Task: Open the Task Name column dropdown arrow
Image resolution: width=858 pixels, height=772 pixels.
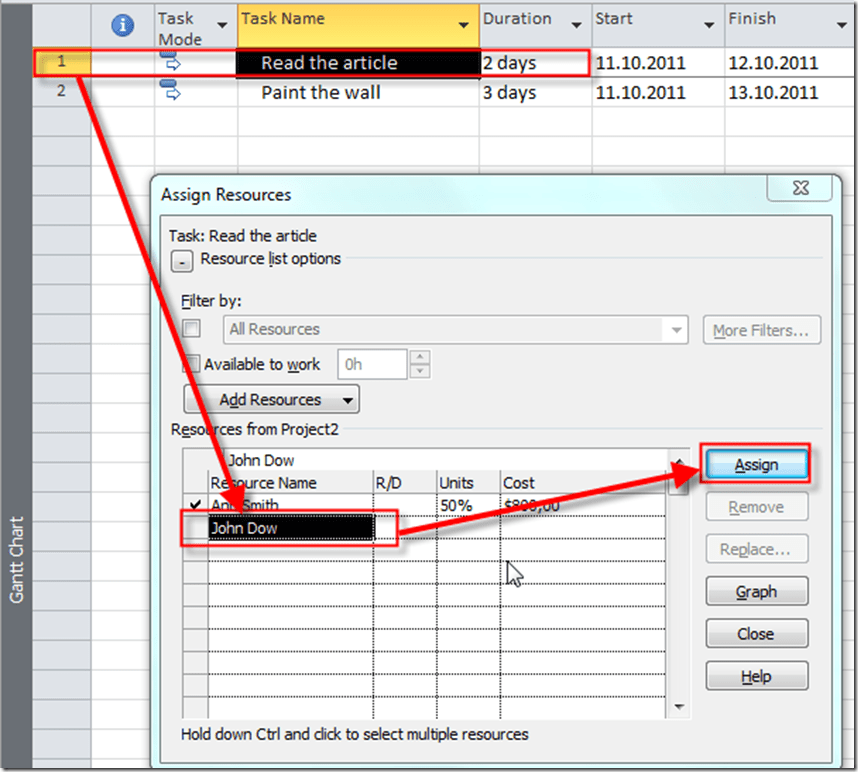Action: pyautogui.click(x=464, y=26)
